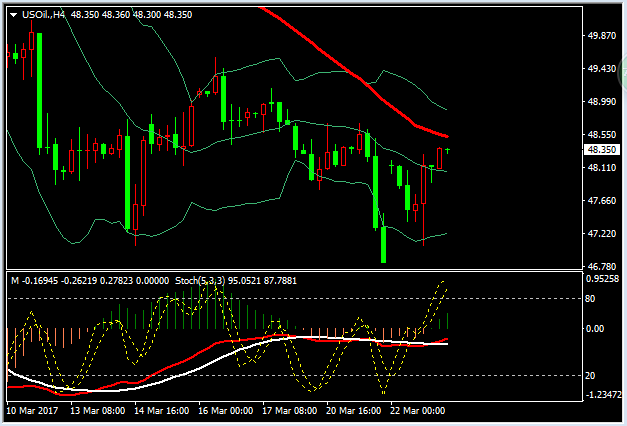
Task: Click the 17 Mar 08:00 time marker
Action: click(x=290, y=411)
